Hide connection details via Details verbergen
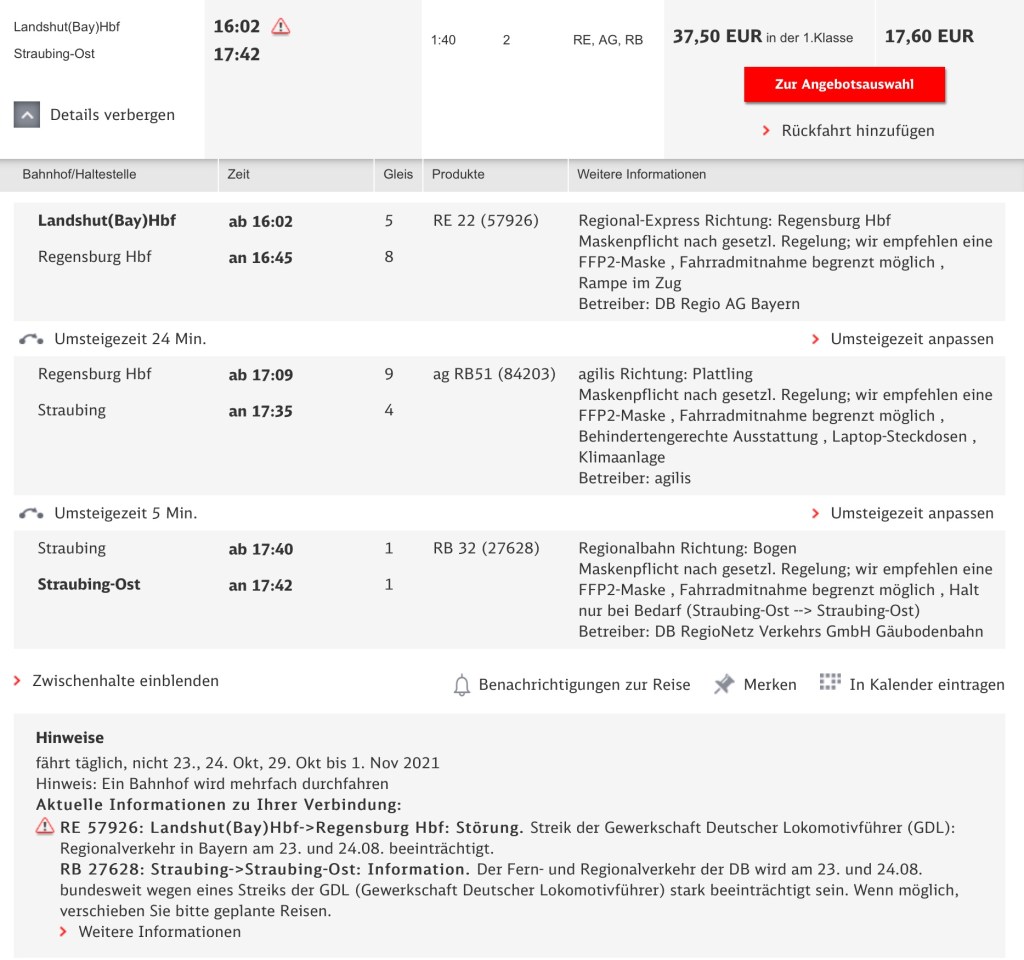This screenshot has width=1024, height=960. 112,115
